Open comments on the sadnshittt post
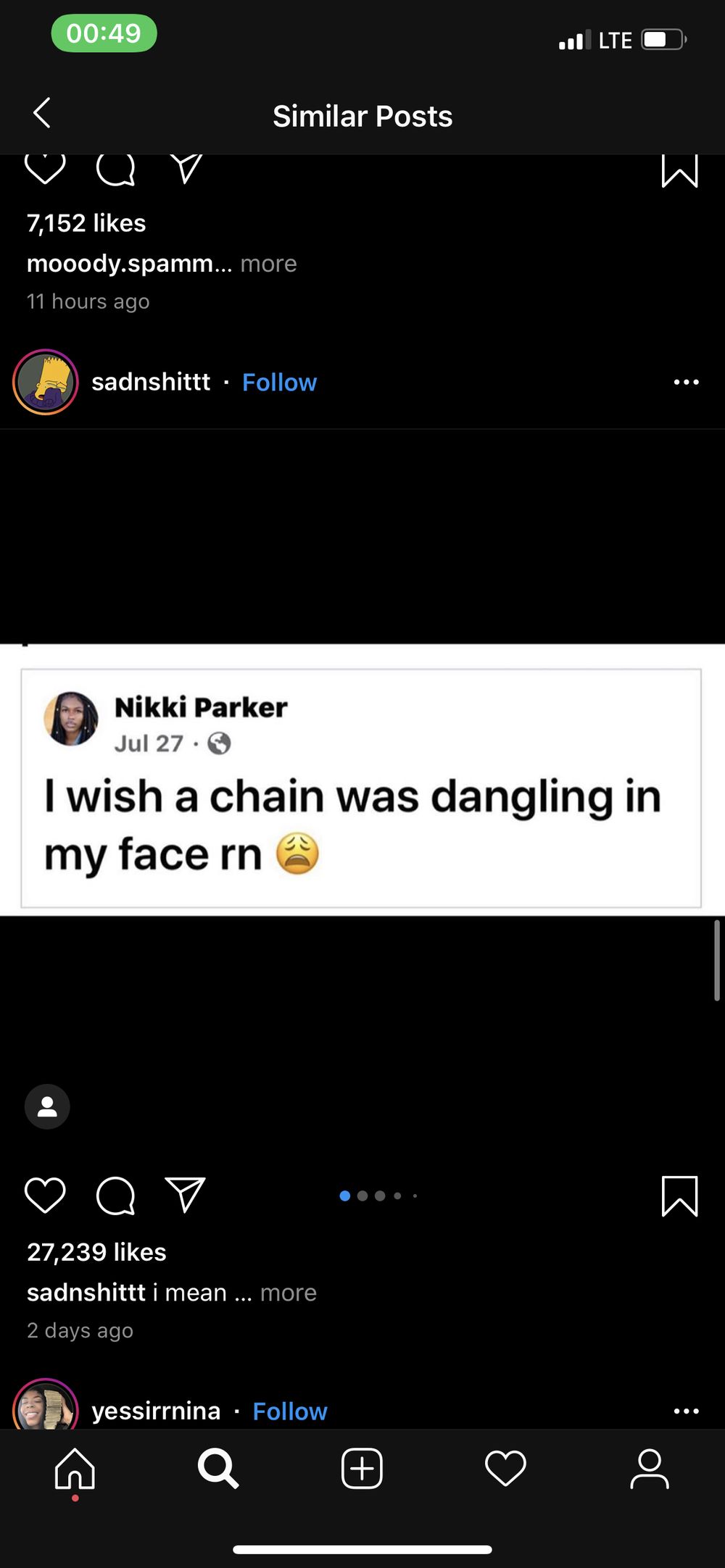725x1568 pixels. pyautogui.click(x=116, y=1196)
